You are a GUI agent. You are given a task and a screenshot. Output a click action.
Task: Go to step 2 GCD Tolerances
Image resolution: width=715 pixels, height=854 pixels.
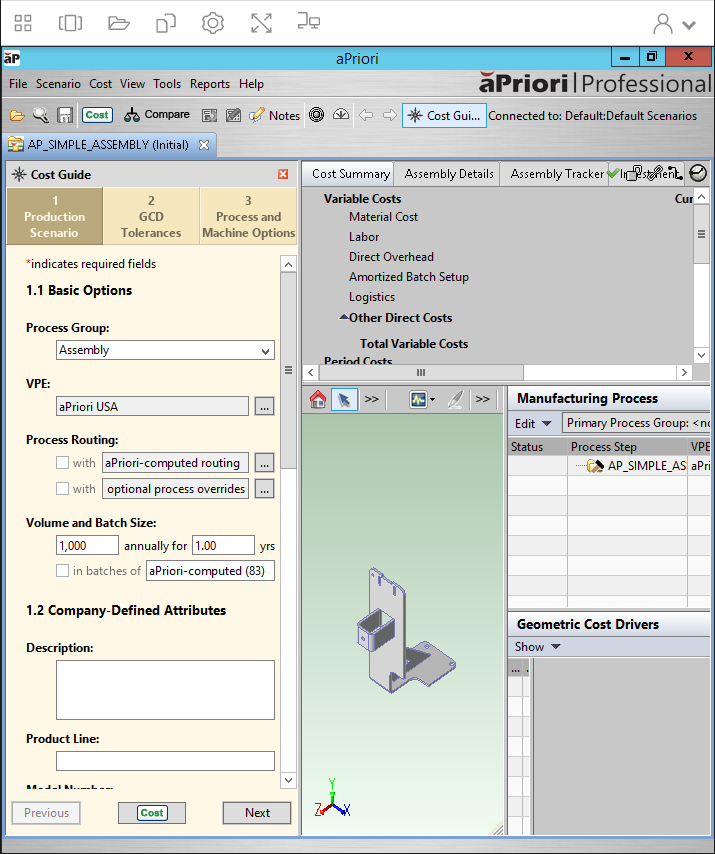point(151,216)
